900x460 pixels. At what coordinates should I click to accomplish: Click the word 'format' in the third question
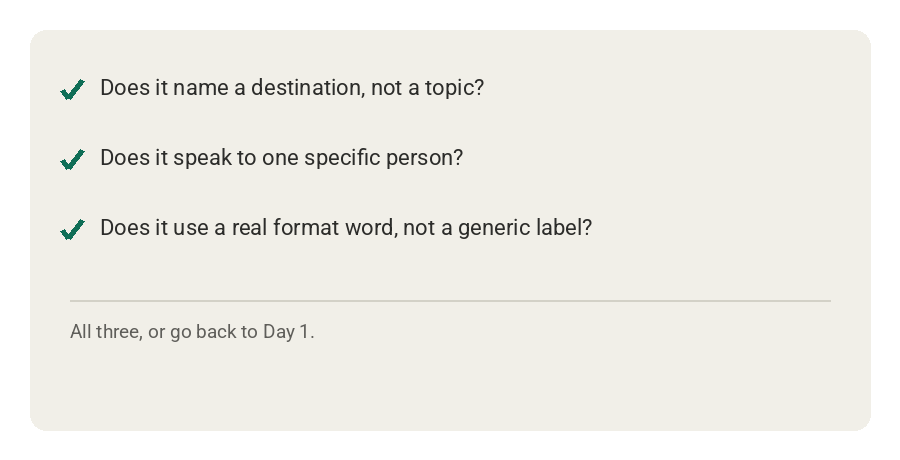click(x=306, y=228)
